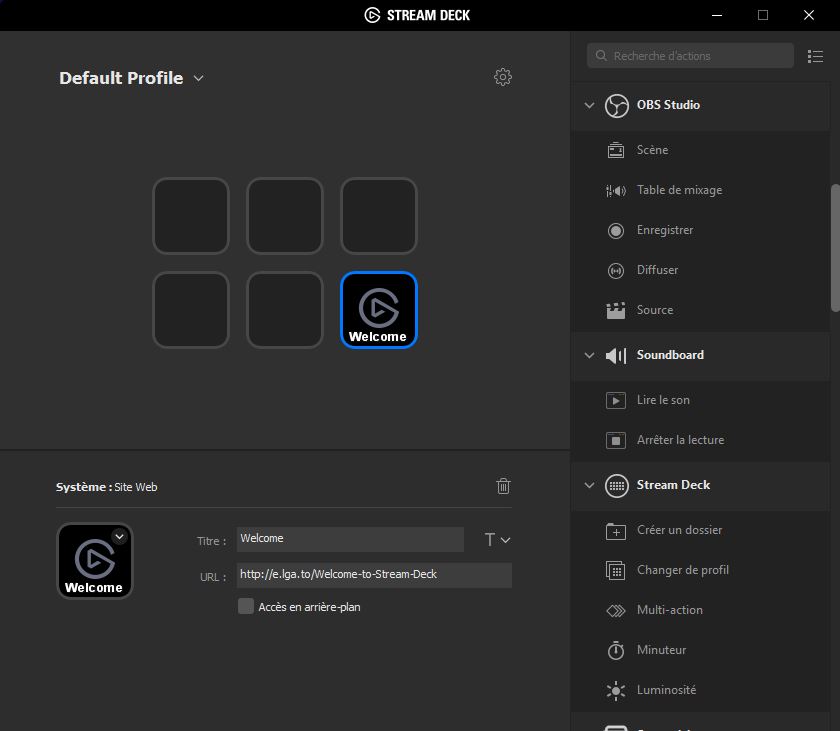Select the Multi-action icon
Image resolution: width=840 pixels, height=731 pixels.
click(x=616, y=611)
